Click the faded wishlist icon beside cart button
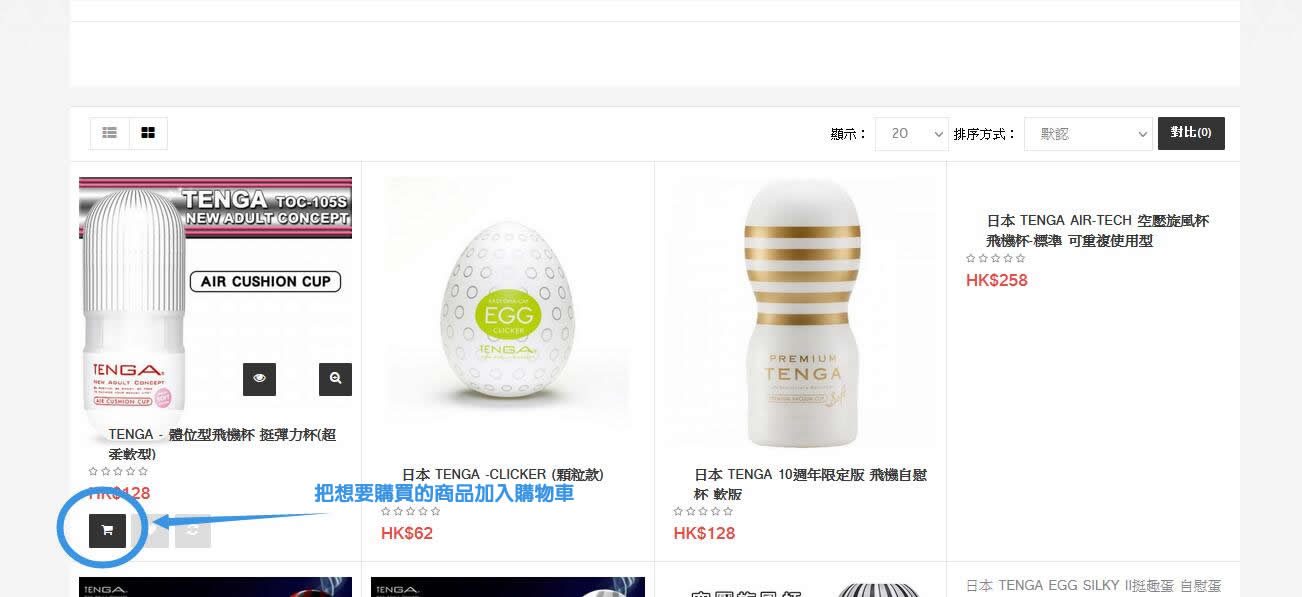The image size is (1302, 597). pos(151,530)
